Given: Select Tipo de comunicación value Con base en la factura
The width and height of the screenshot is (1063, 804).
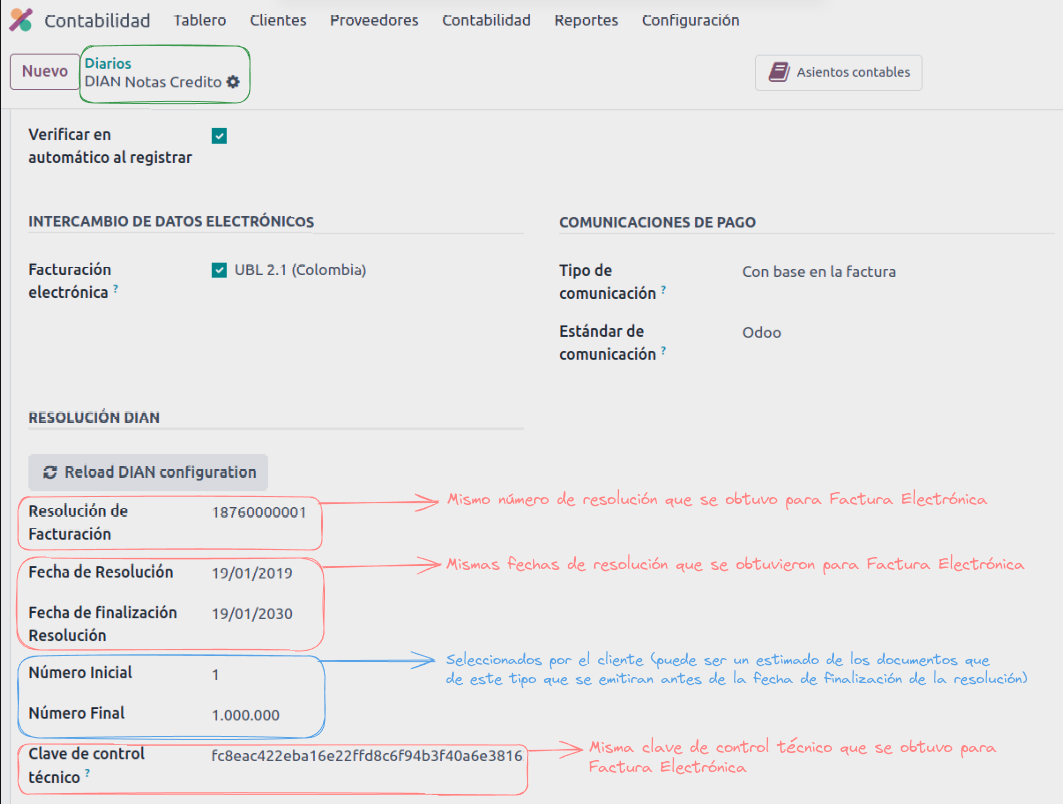Looking at the screenshot, I should (819, 272).
